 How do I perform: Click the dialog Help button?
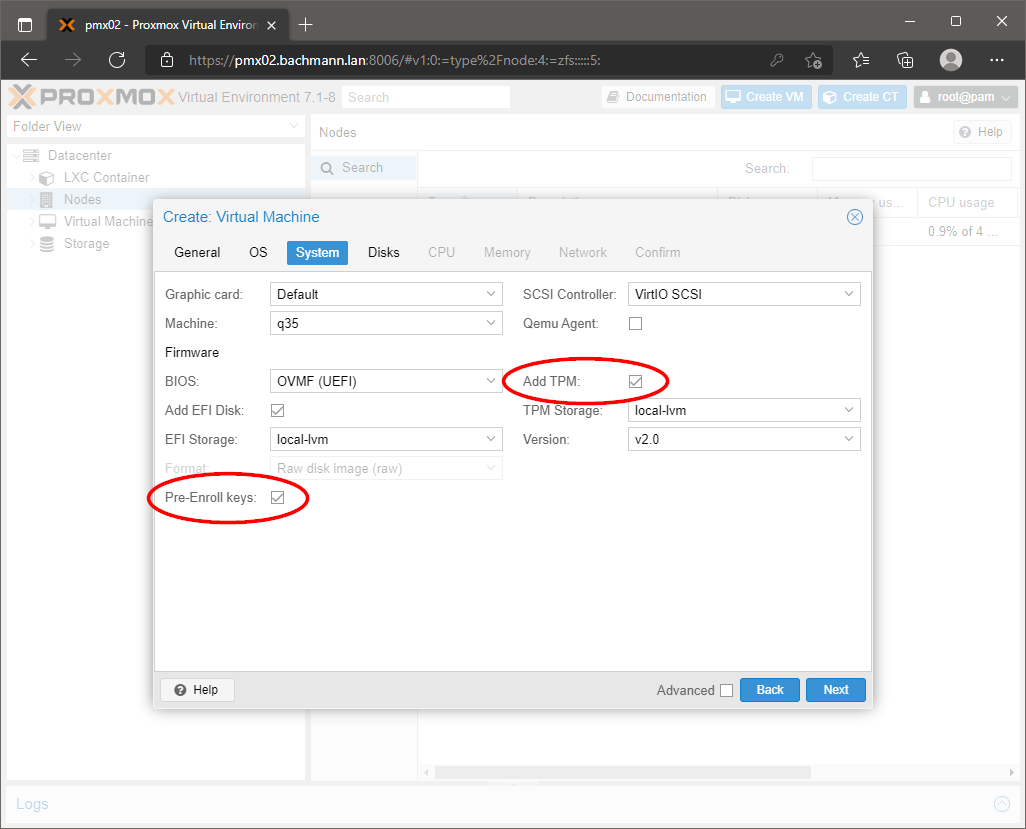(x=197, y=690)
